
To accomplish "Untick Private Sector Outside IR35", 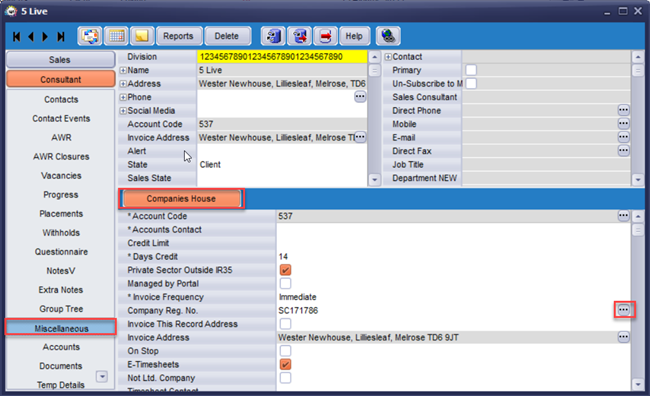I will pos(285,270).
